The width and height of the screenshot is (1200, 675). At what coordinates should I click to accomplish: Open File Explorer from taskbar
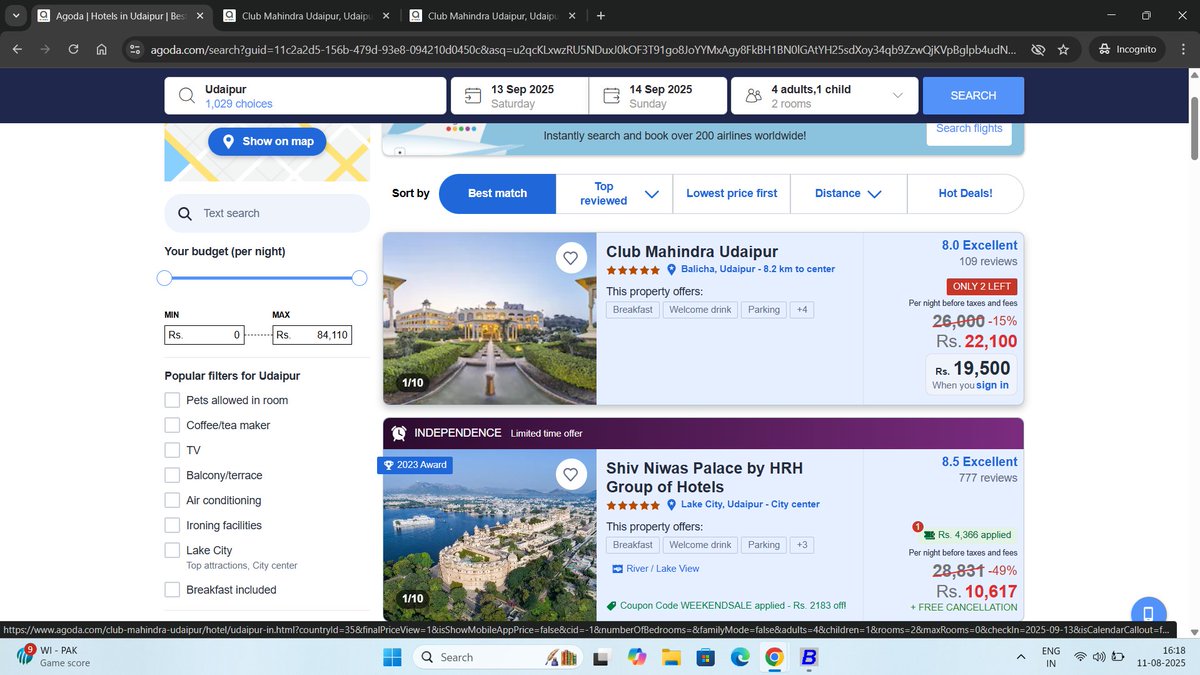coord(670,657)
